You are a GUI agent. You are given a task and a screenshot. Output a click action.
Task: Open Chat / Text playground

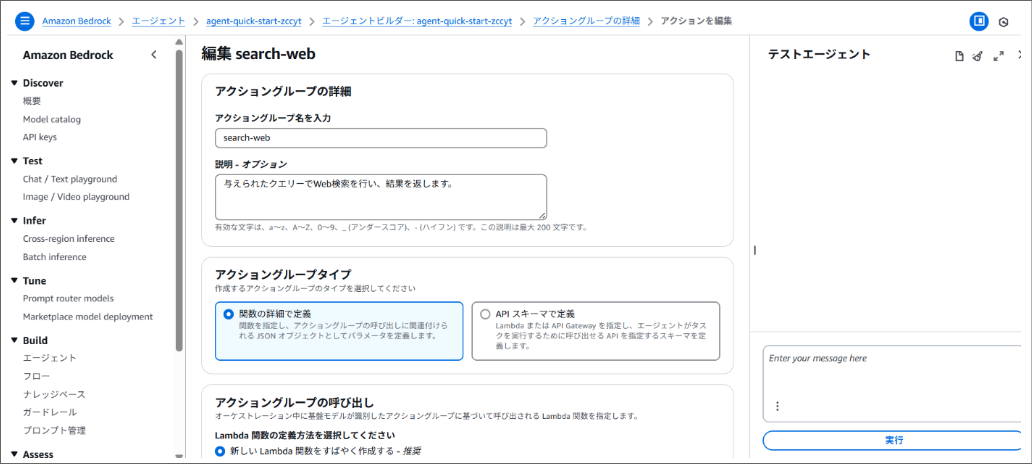[x=70, y=179]
